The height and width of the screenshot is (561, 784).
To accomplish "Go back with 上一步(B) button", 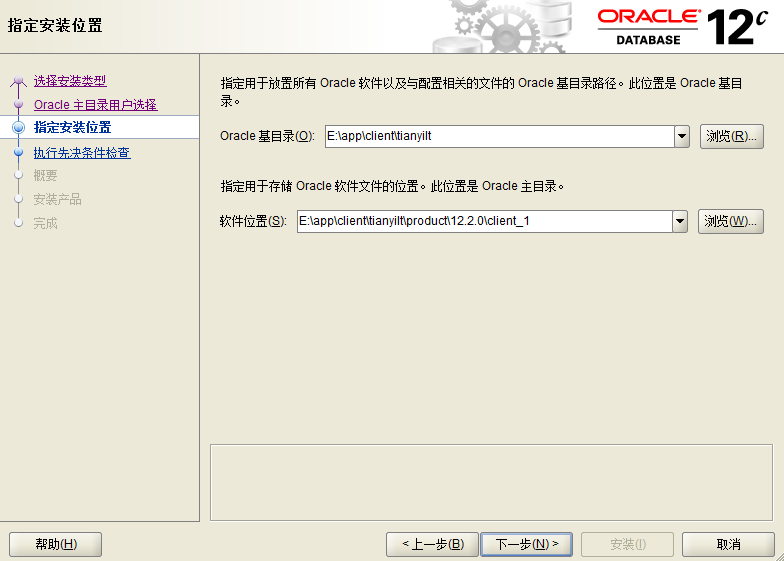I will [432, 544].
